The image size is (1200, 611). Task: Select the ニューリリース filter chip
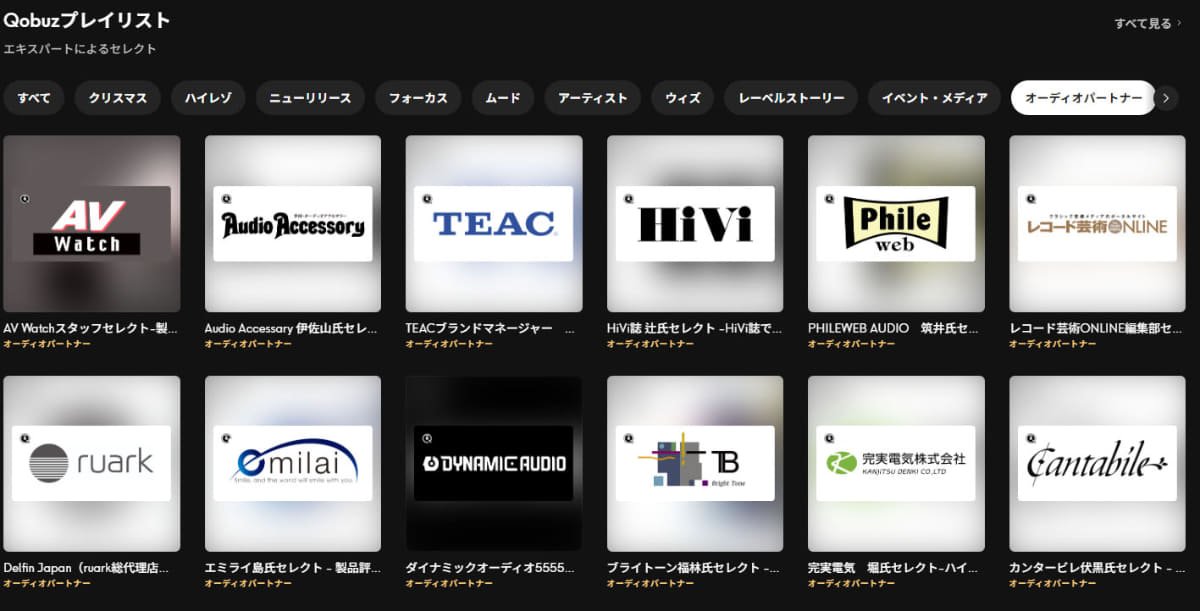310,98
